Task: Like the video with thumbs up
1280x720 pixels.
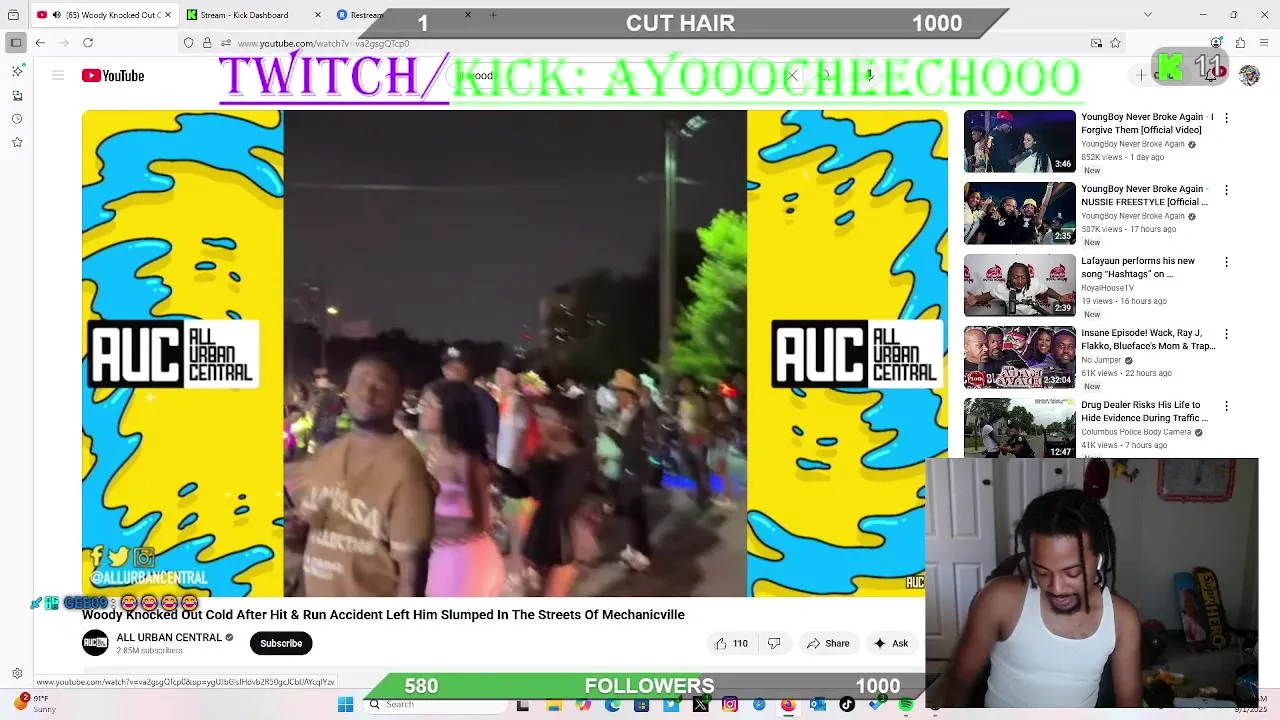Action: click(x=731, y=643)
